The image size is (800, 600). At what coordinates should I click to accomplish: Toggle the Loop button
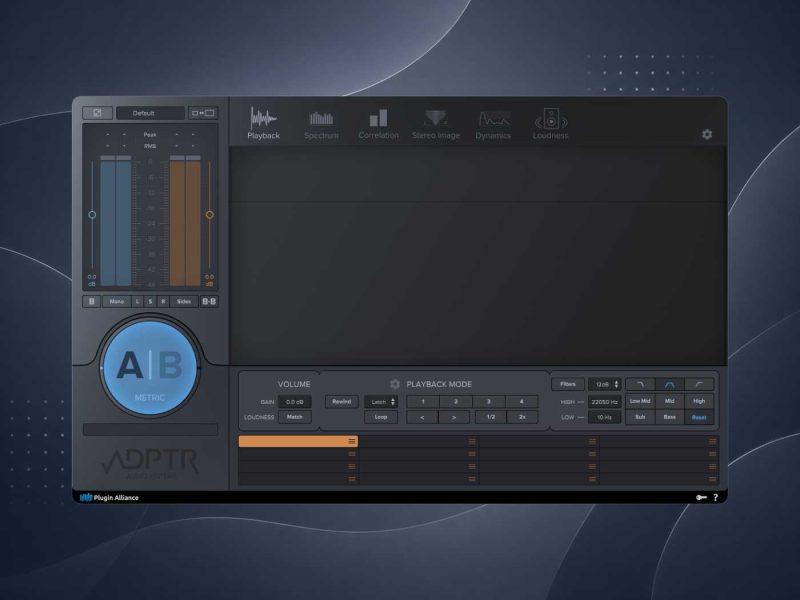click(x=381, y=417)
